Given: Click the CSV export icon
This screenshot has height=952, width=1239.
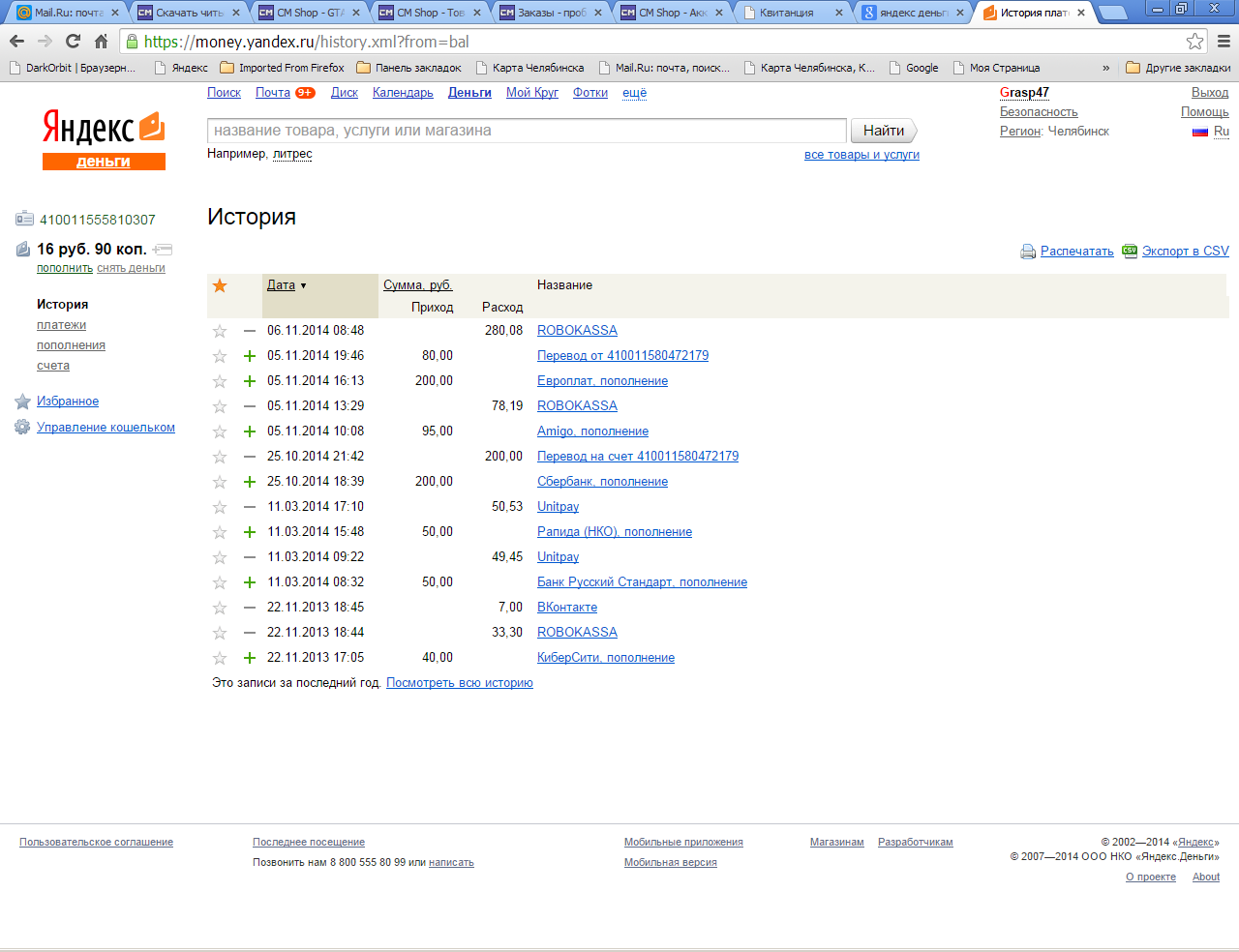Looking at the screenshot, I should click(x=1130, y=251).
